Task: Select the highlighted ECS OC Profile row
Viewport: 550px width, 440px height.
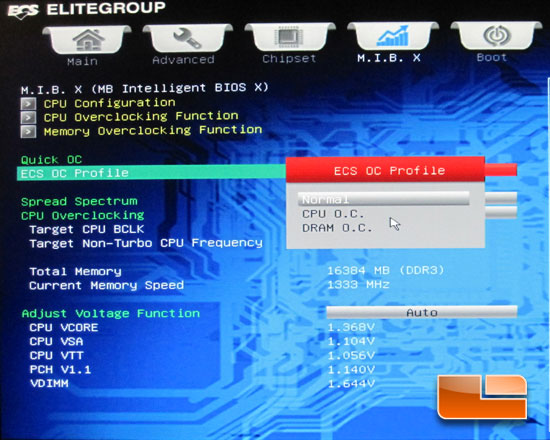Action: click(x=152, y=173)
